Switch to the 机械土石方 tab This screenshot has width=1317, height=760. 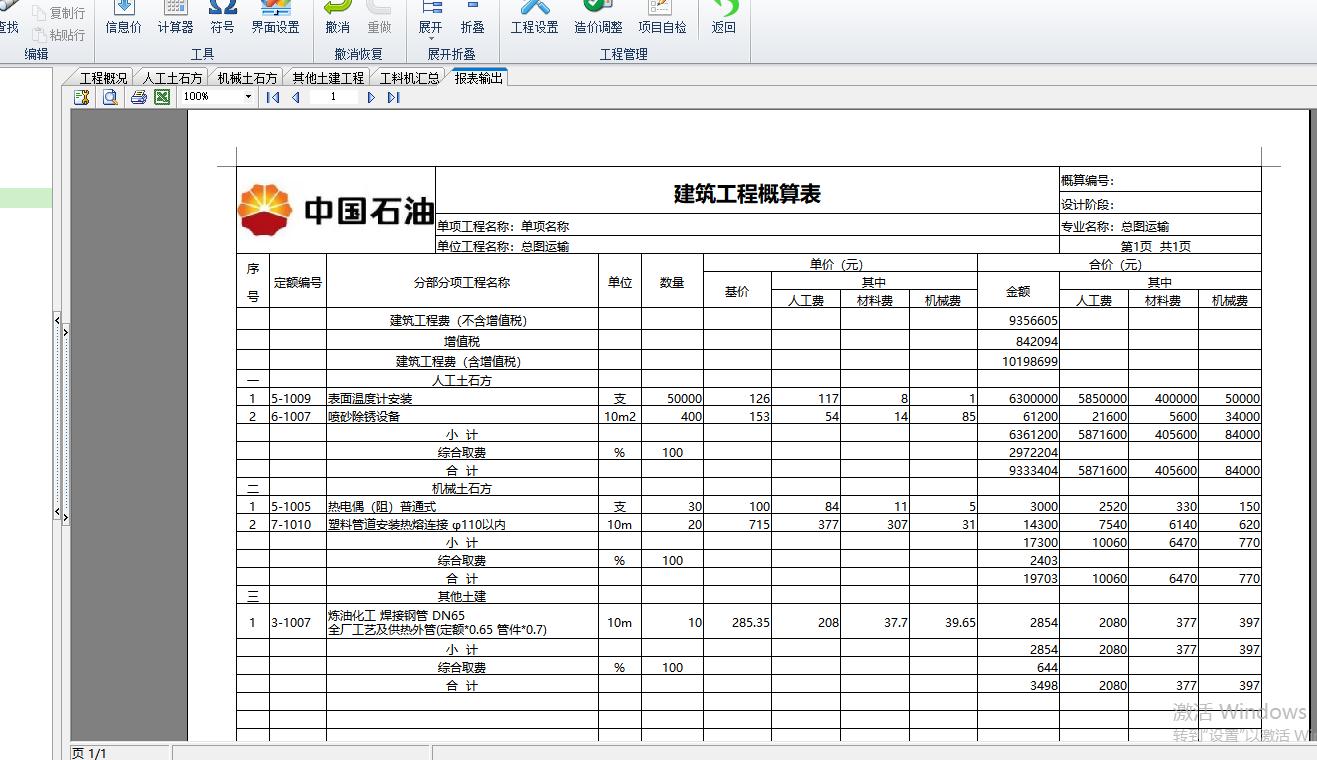247,78
